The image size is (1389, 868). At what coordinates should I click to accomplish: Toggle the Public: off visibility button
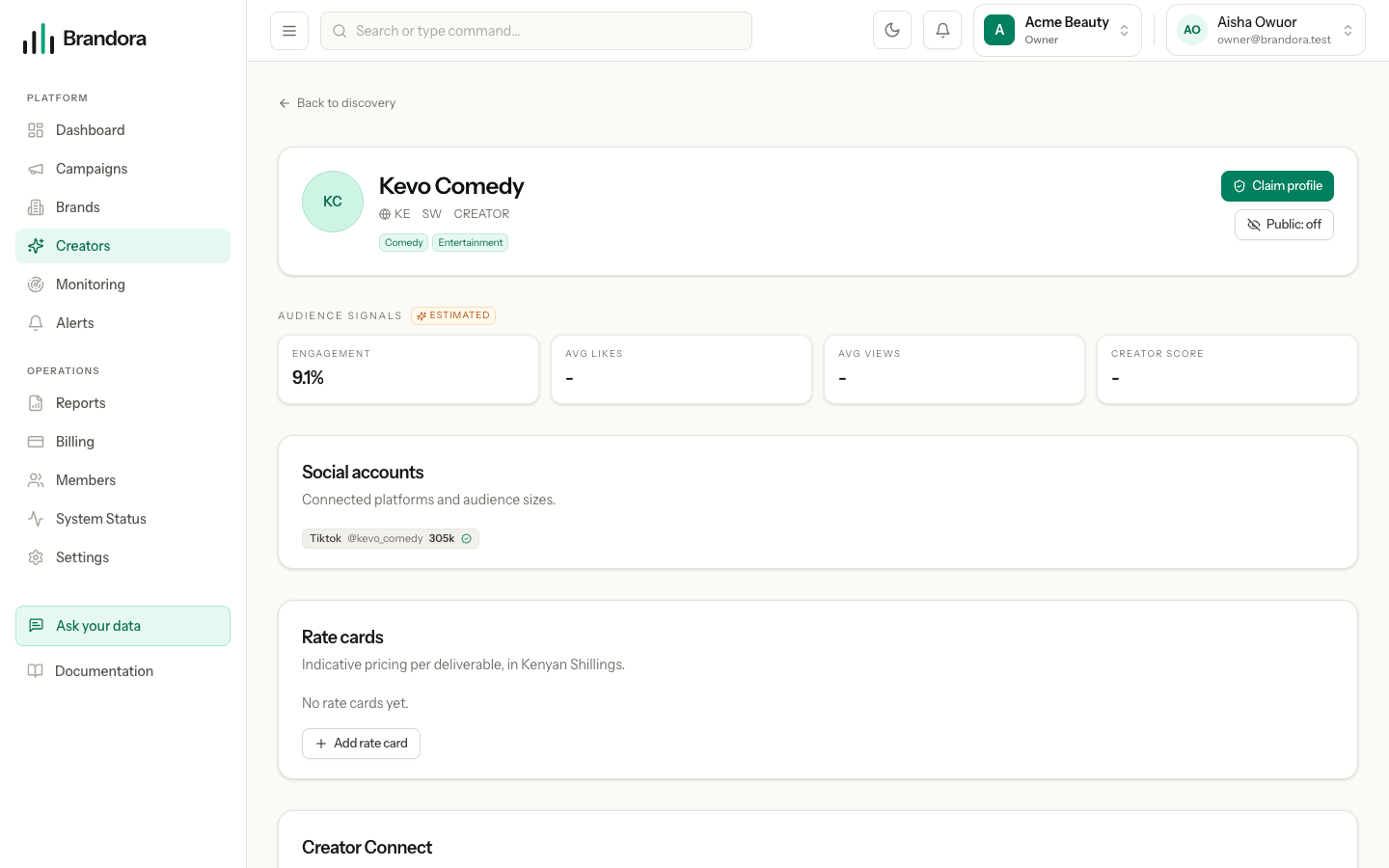click(x=1284, y=225)
